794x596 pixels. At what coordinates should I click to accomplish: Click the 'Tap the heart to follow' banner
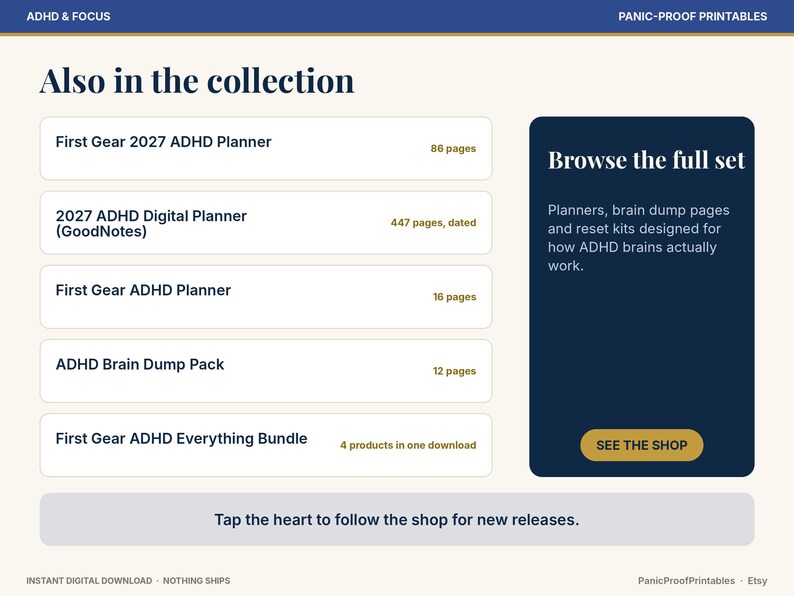tap(397, 520)
